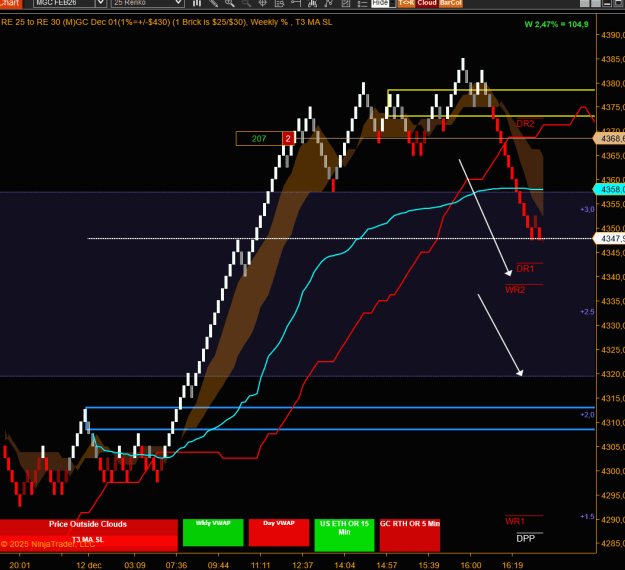
Task: Open the bar chart style icon
Action: coord(197,3)
